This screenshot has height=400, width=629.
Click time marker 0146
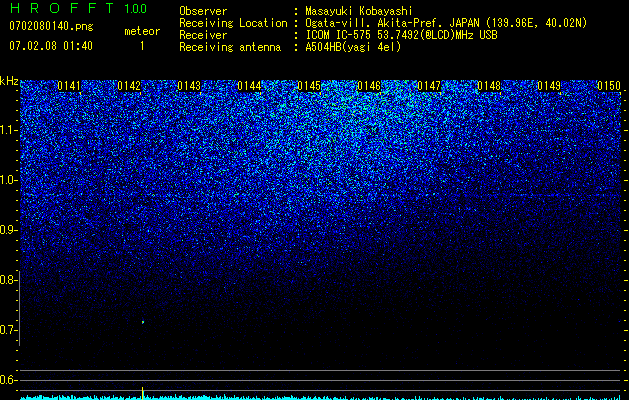coord(369,86)
